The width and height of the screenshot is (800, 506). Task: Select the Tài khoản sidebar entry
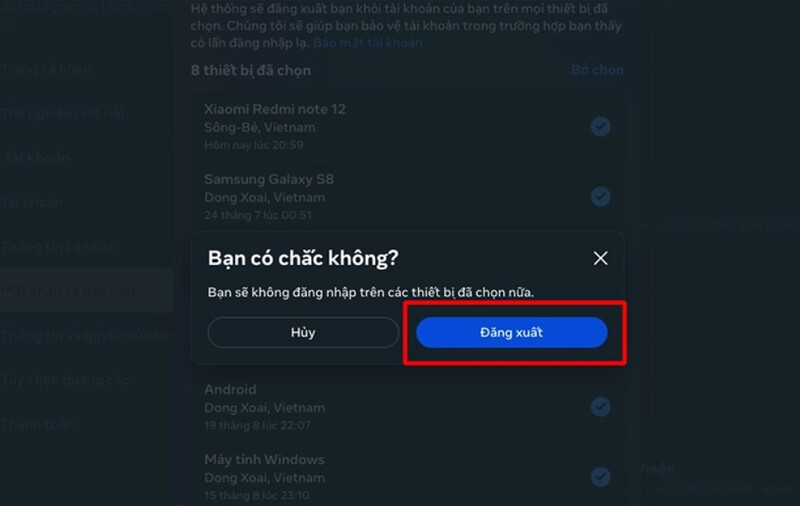(x=31, y=203)
